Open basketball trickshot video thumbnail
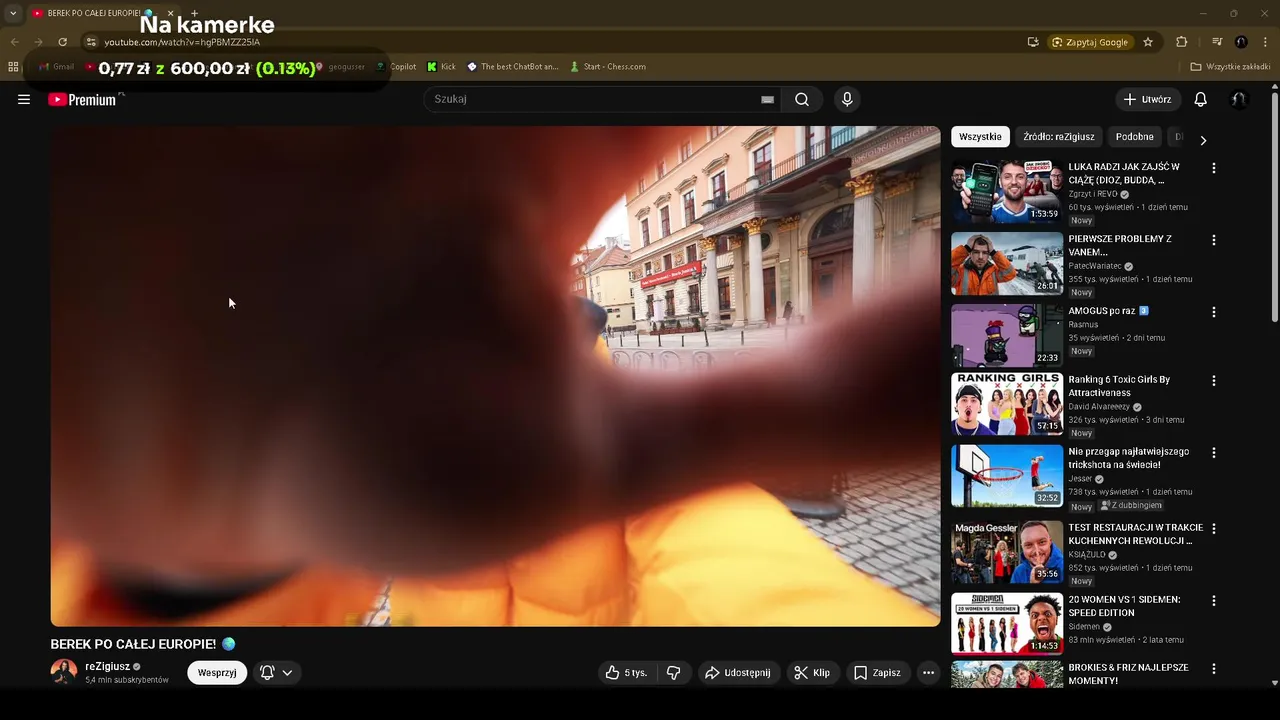This screenshot has width=1280, height=720. (1007, 476)
